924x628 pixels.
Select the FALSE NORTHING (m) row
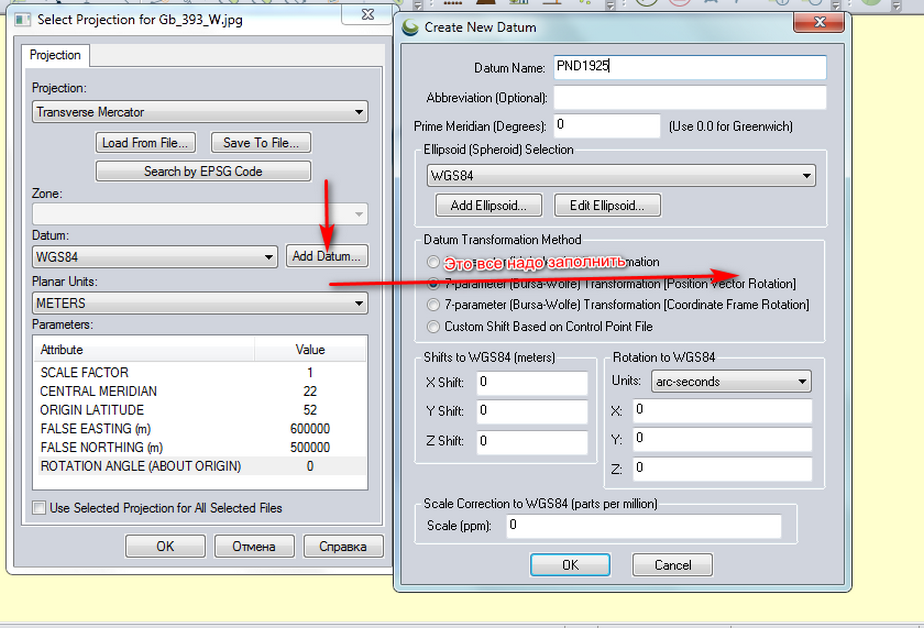point(200,448)
